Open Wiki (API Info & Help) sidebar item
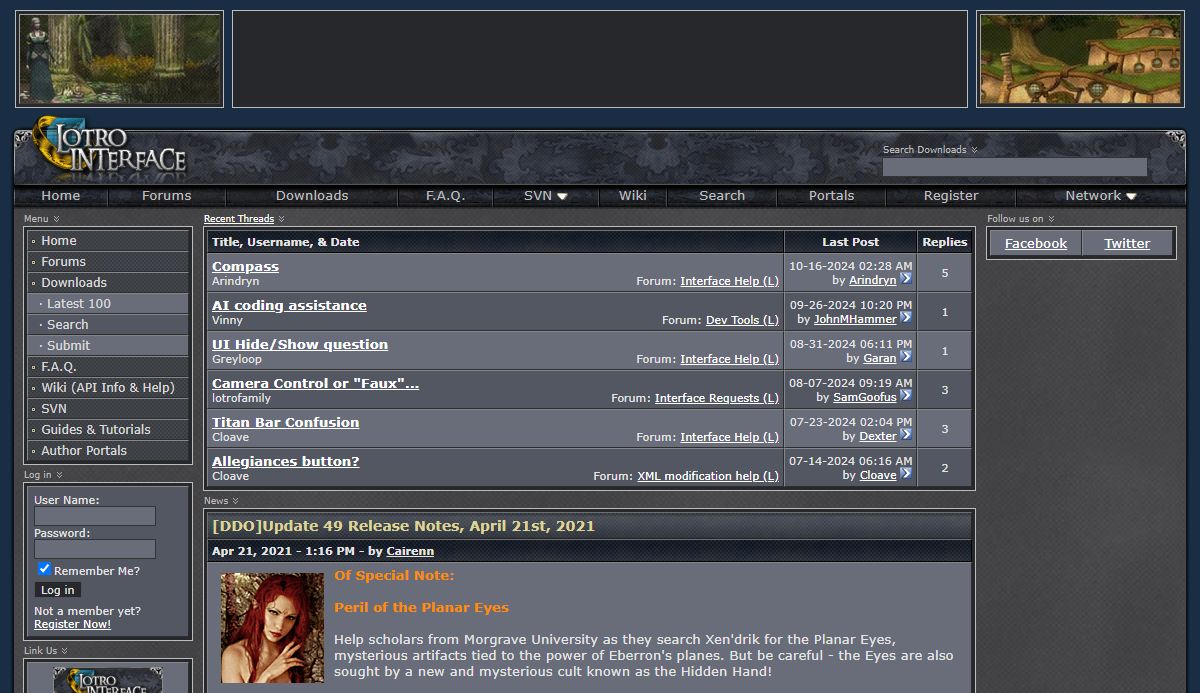The height and width of the screenshot is (693, 1200). pyautogui.click(x=108, y=387)
